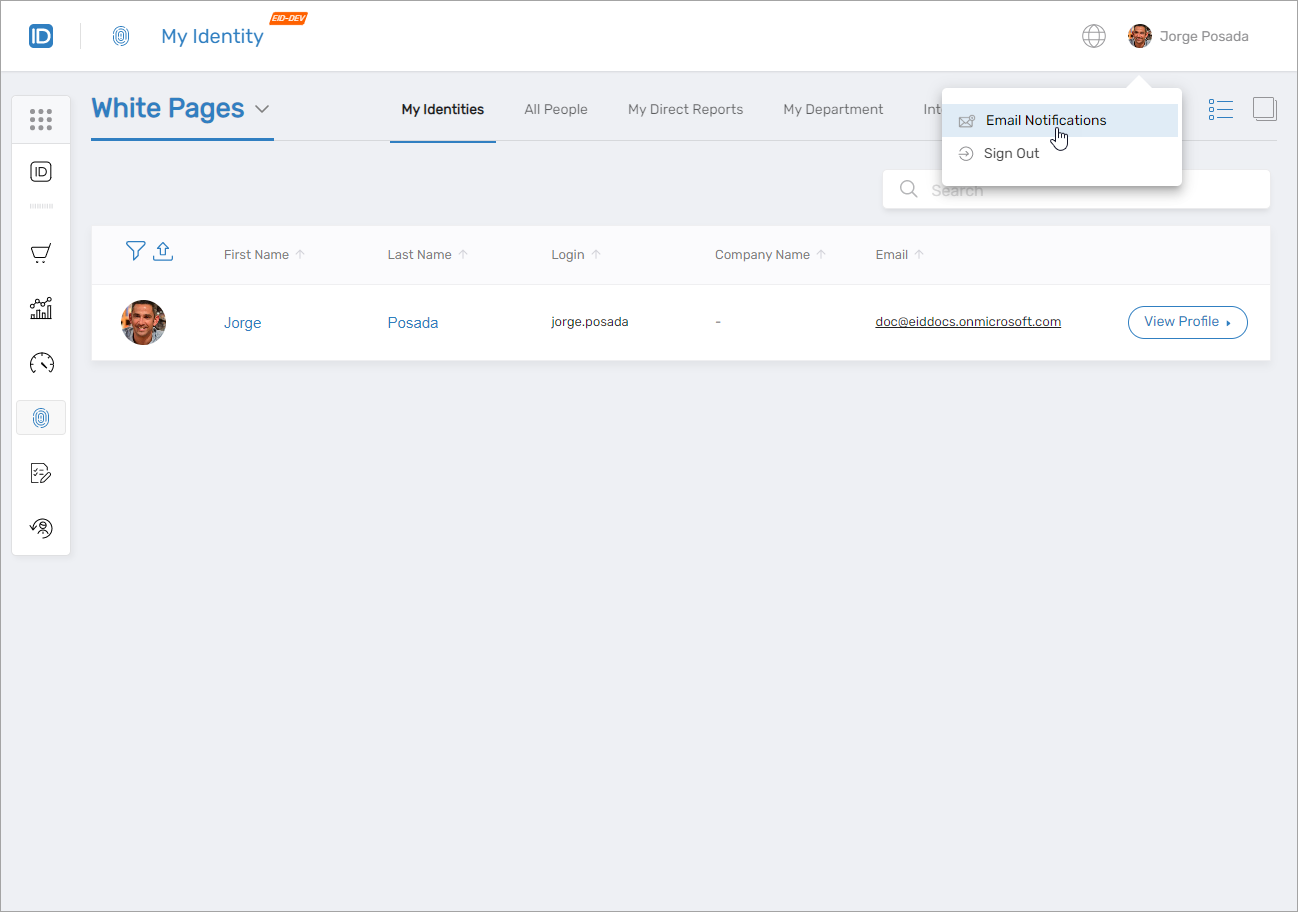Click the export upload icon
Image resolution: width=1298 pixels, height=912 pixels.
[x=163, y=251]
